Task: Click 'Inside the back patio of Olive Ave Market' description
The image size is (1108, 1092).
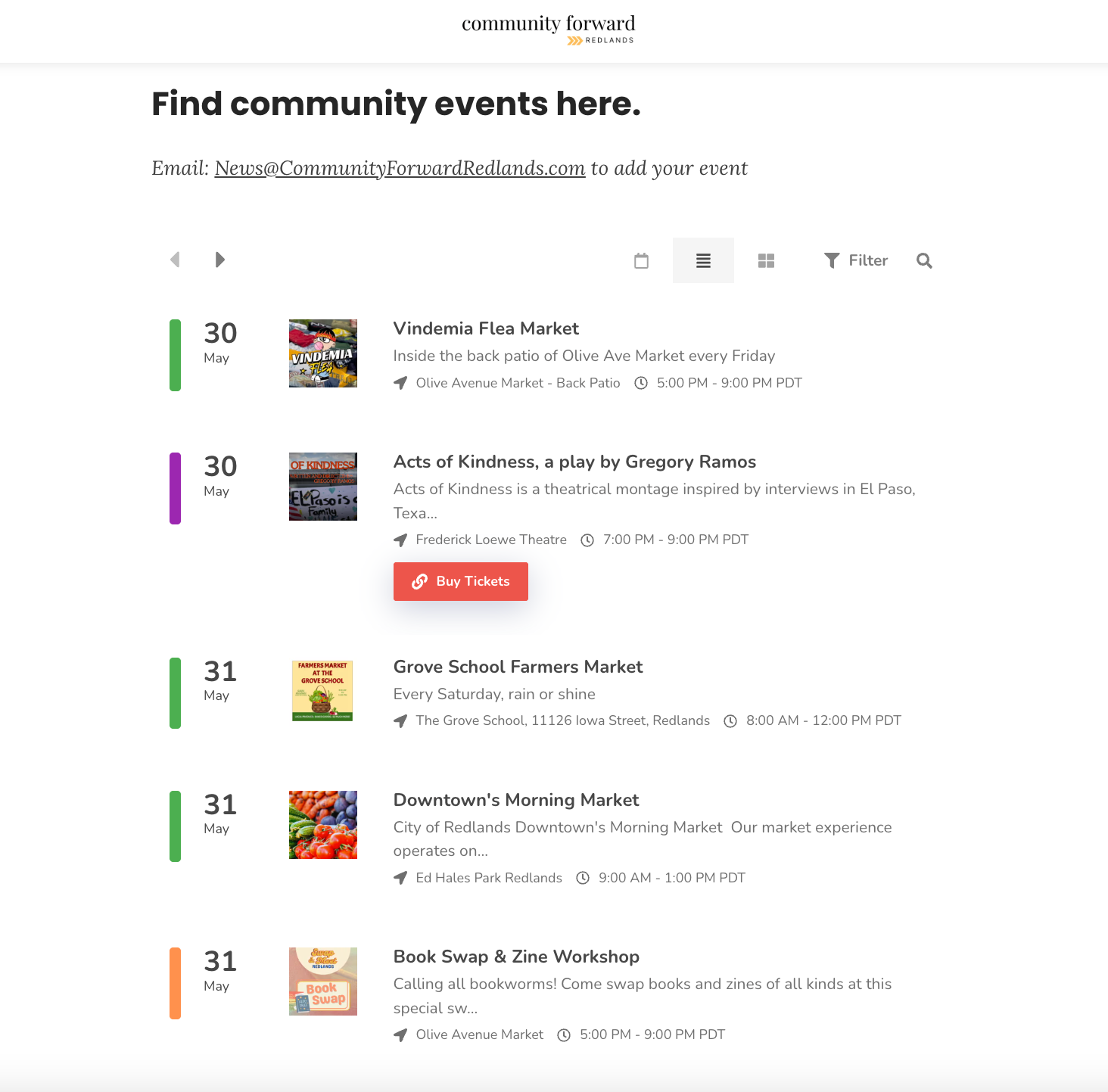Action: (x=584, y=356)
